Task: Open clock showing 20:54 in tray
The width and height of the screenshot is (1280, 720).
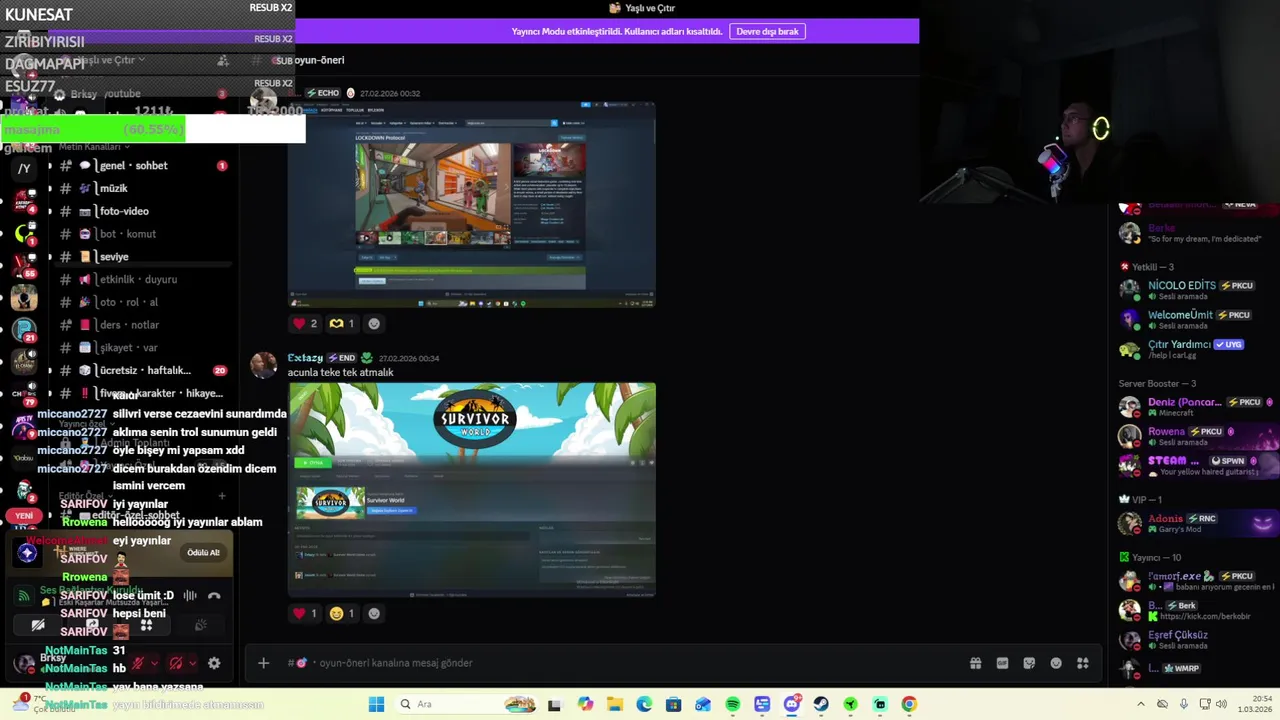Action: coord(1254,704)
